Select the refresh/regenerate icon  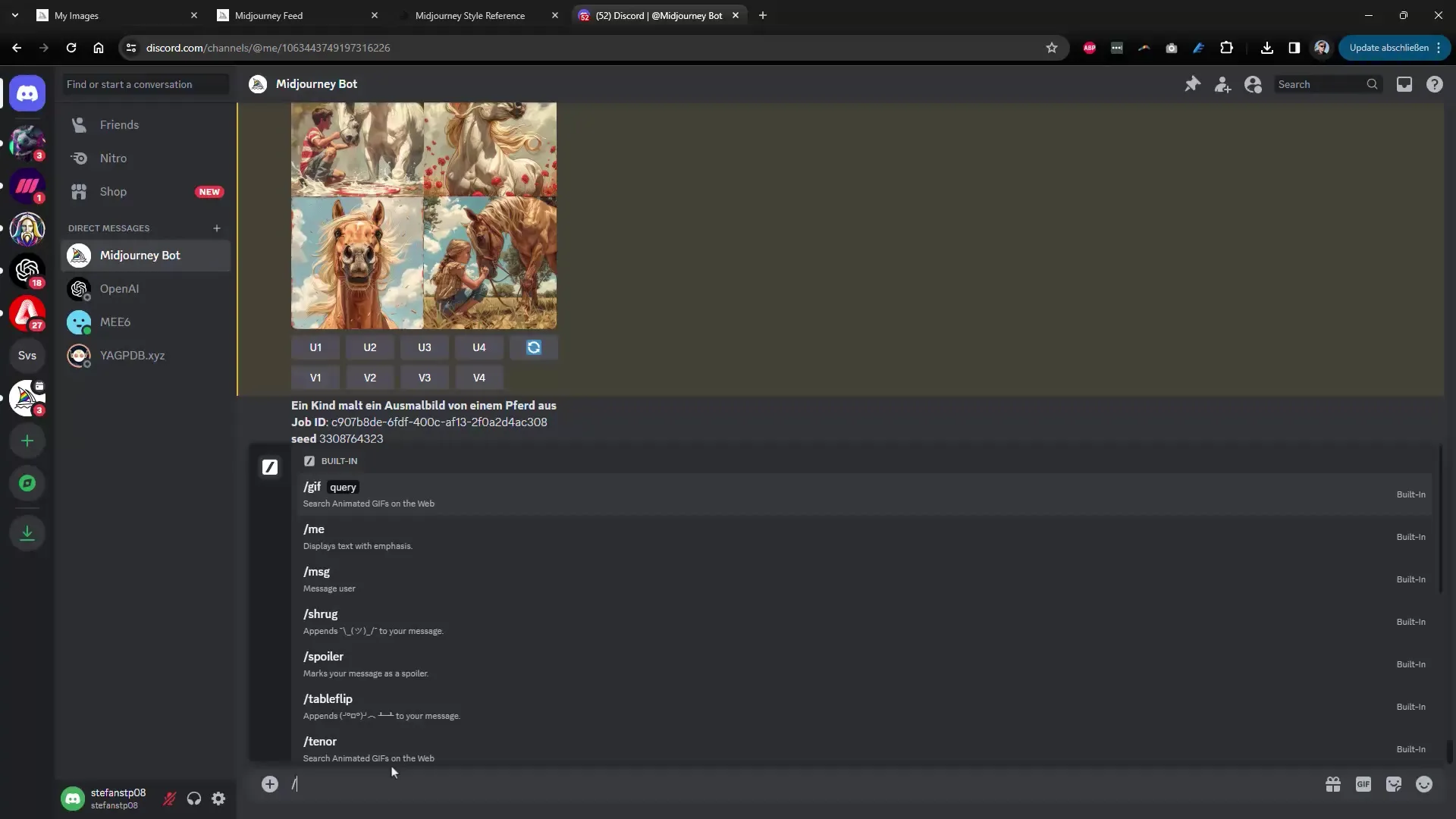tap(535, 348)
